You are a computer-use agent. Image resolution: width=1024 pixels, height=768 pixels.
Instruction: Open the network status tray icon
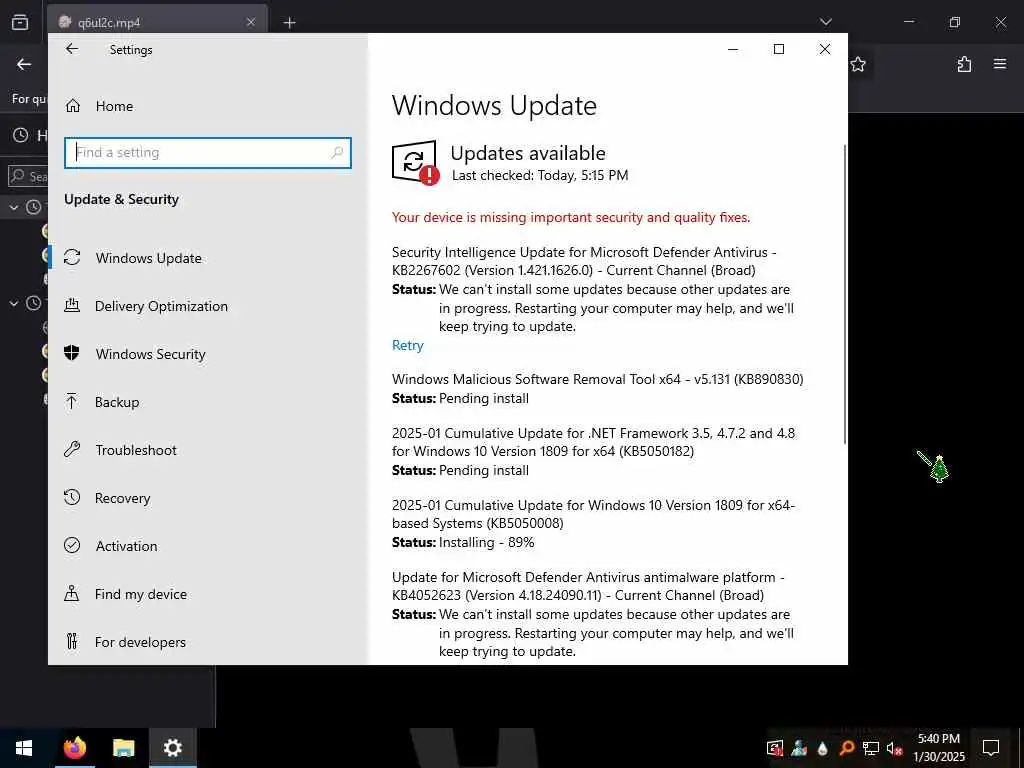(x=870, y=748)
